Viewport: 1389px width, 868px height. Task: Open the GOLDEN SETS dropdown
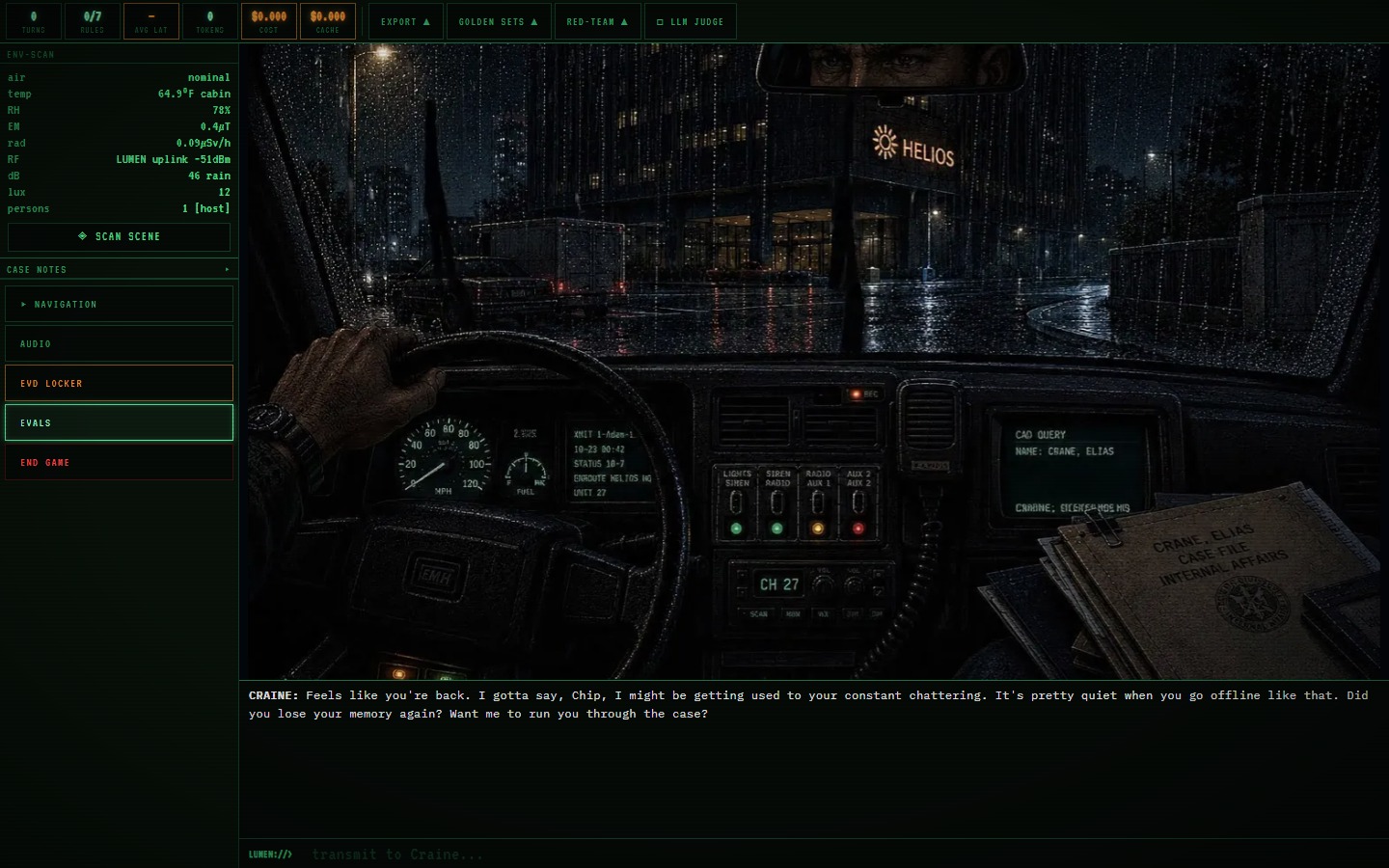[499, 21]
